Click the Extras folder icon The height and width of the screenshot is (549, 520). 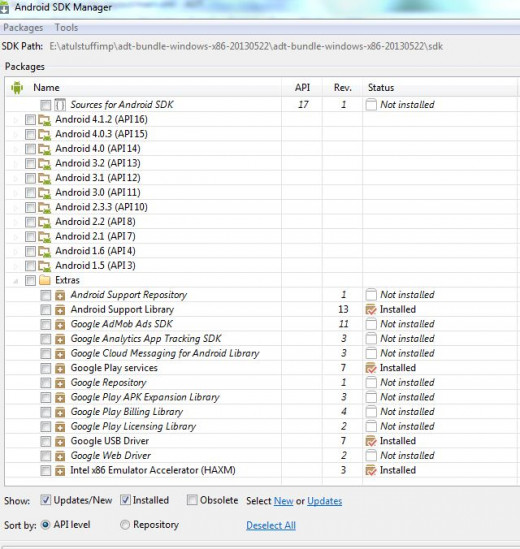coord(44,280)
